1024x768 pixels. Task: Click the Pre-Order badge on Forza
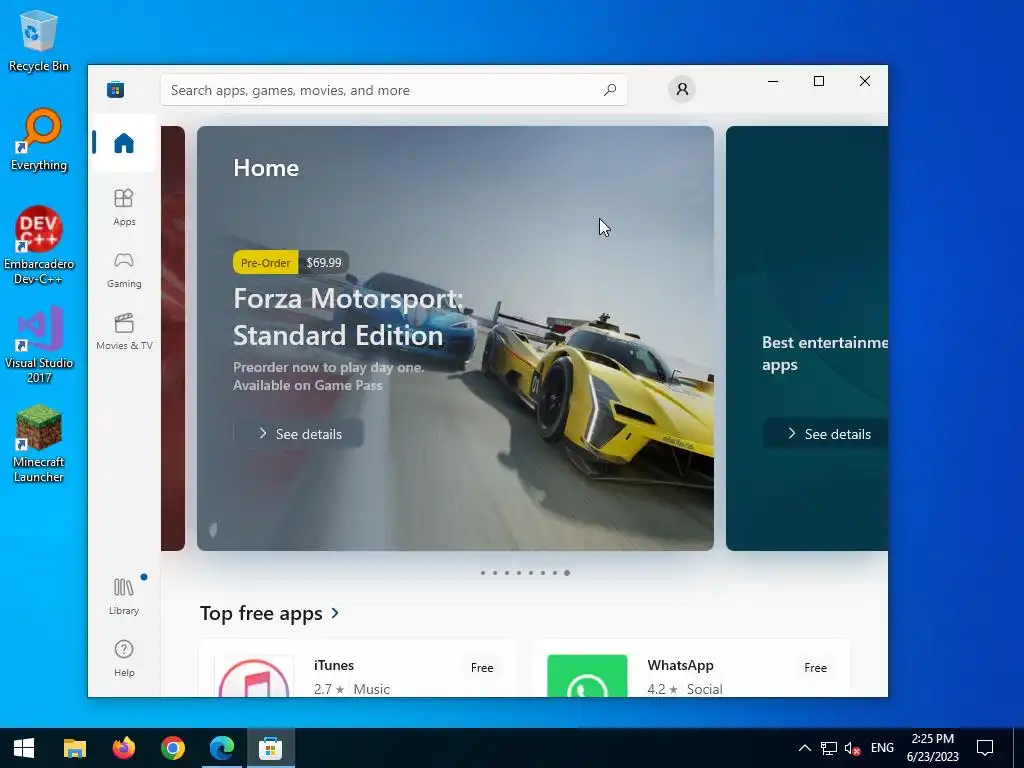265,263
